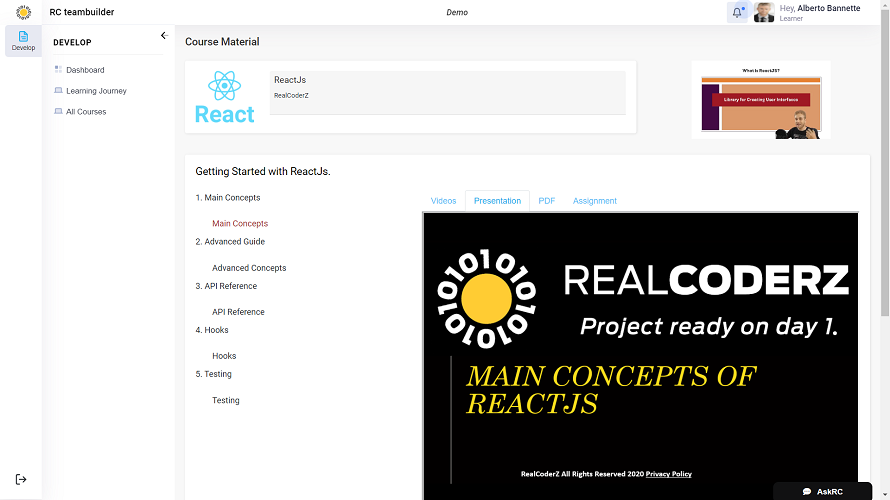Collapse the Develop panel with the back arrow
The width and height of the screenshot is (890, 500).
point(164,36)
